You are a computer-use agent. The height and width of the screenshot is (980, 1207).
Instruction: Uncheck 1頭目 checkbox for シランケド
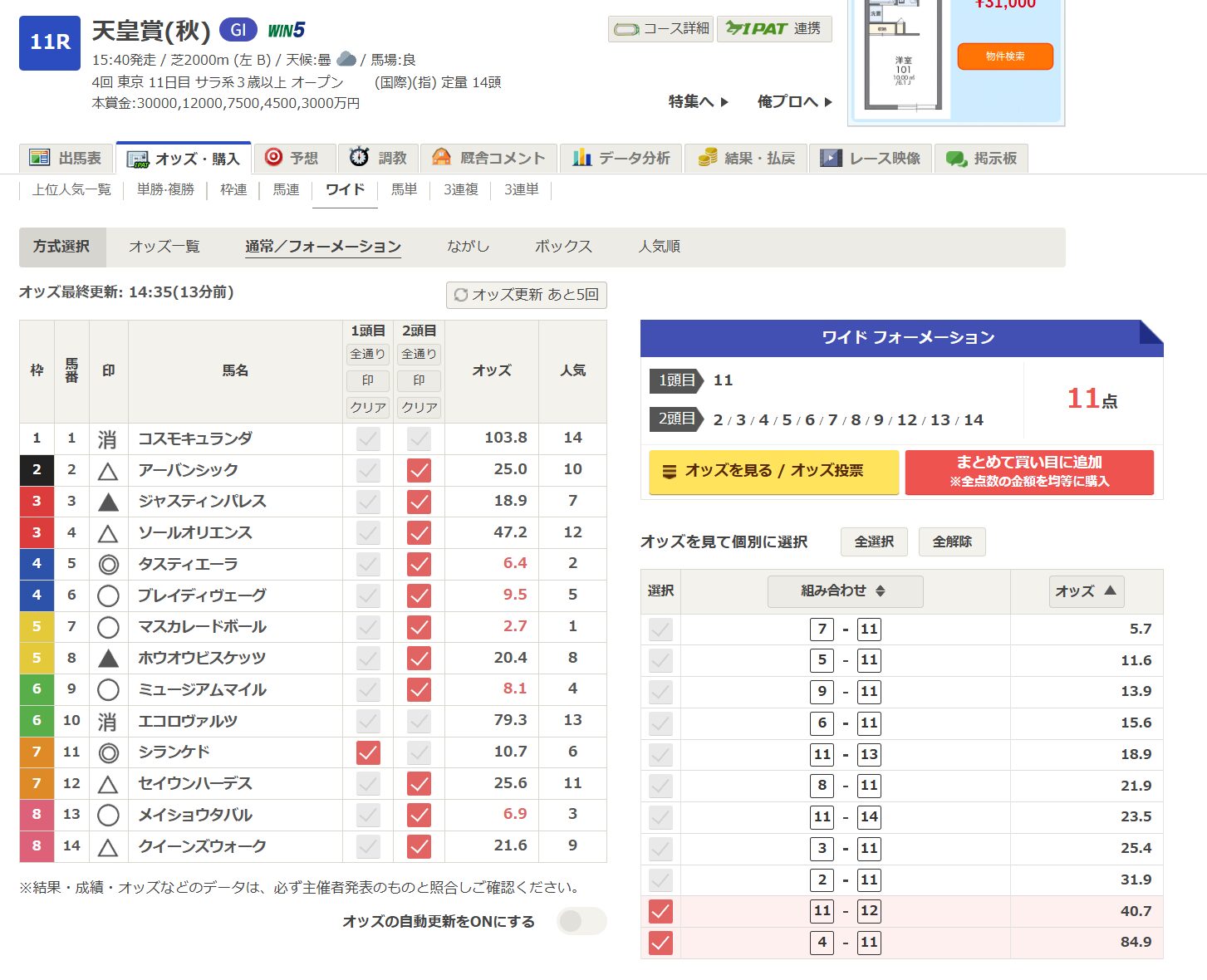click(x=367, y=752)
